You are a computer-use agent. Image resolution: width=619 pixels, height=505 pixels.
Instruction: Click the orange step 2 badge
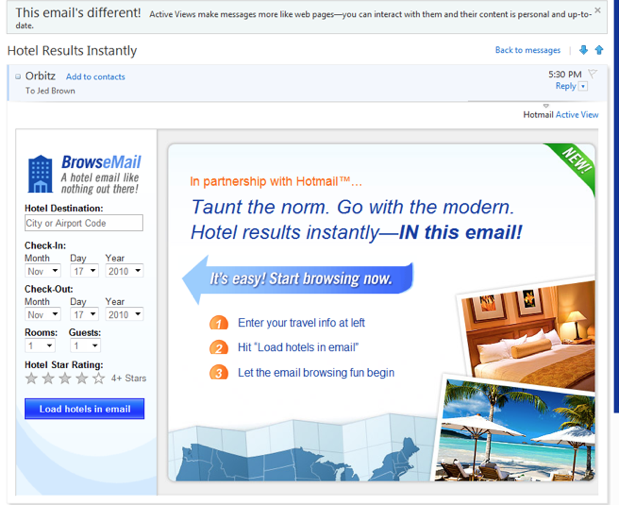point(219,347)
